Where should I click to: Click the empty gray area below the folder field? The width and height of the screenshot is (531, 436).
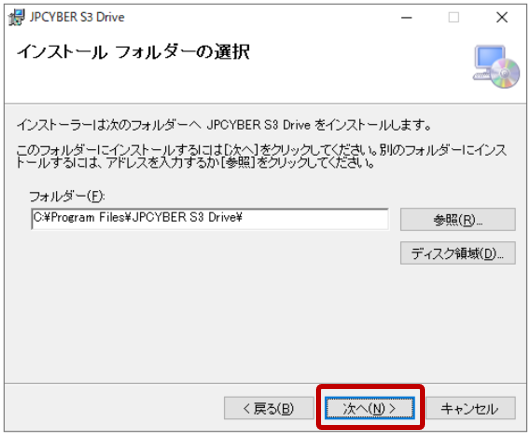[x=210, y=305]
